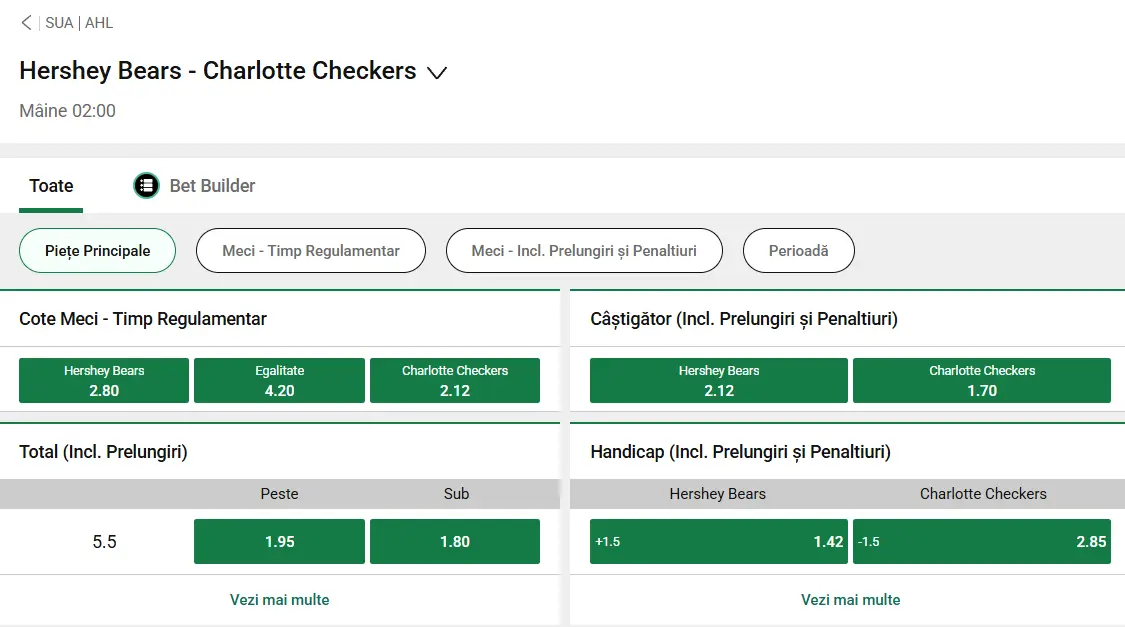Expand Vezi mai multe under Total
The image size is (1125, 627).
tap(279, 600)
